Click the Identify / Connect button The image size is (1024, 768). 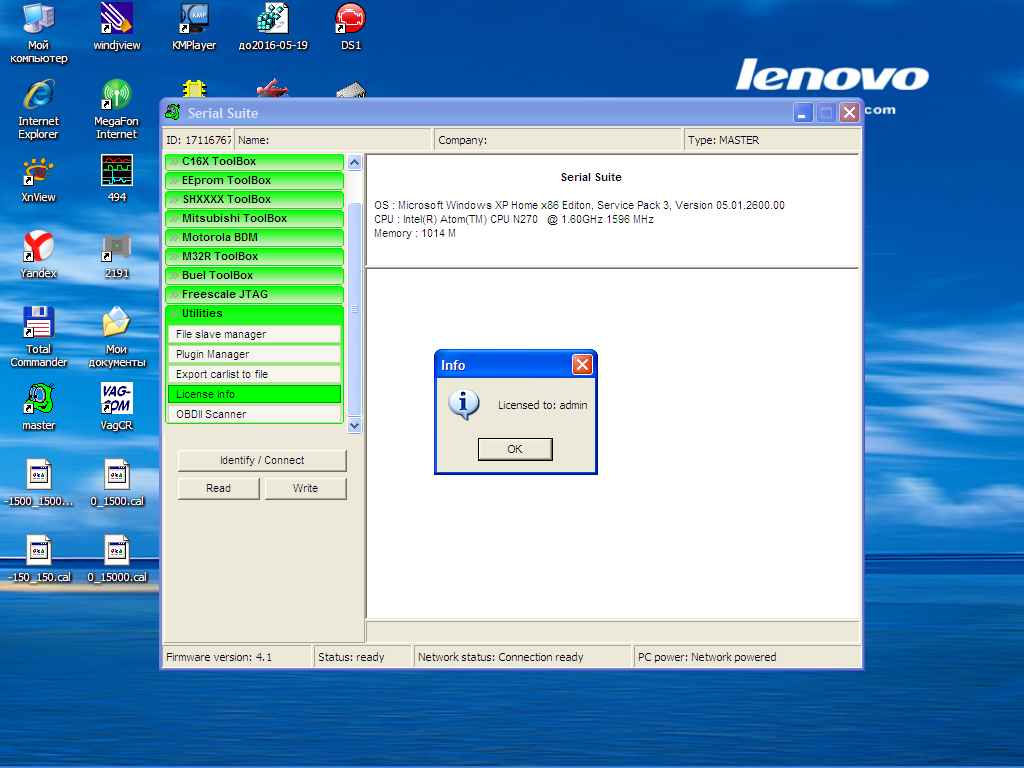tap(262, 460)
